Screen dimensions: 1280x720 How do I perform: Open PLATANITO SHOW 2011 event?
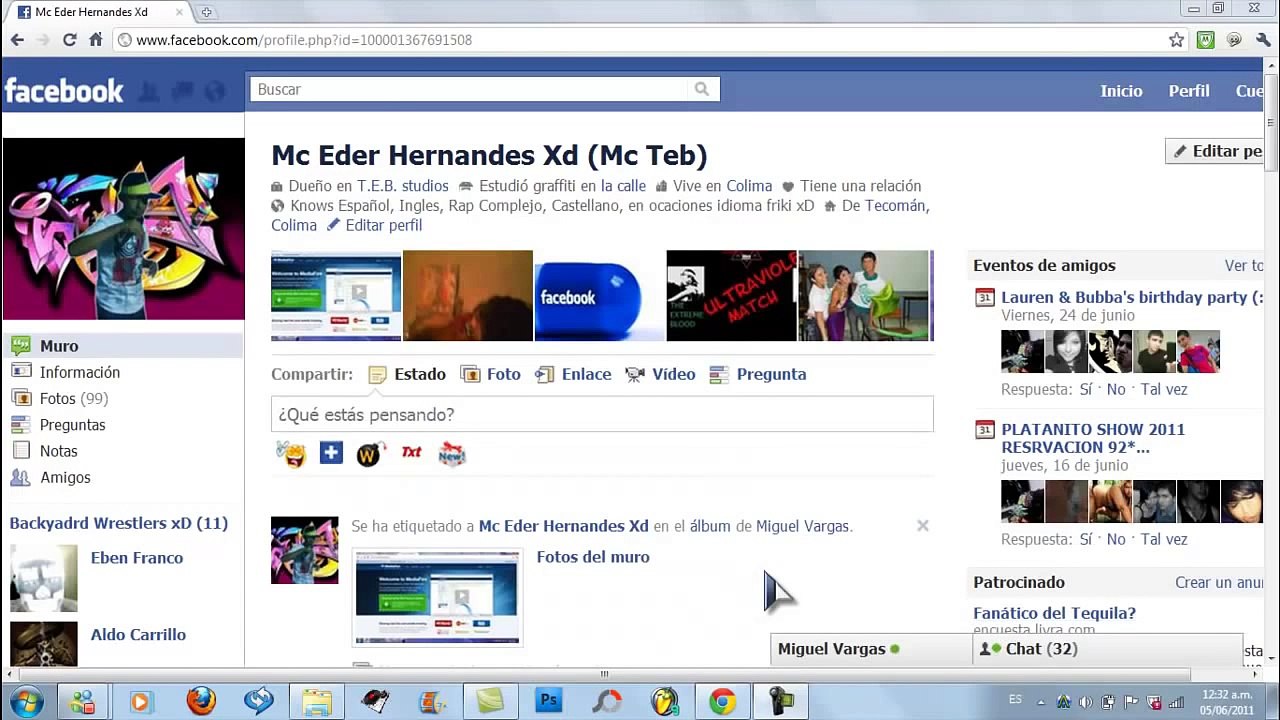coord(1093,438)
